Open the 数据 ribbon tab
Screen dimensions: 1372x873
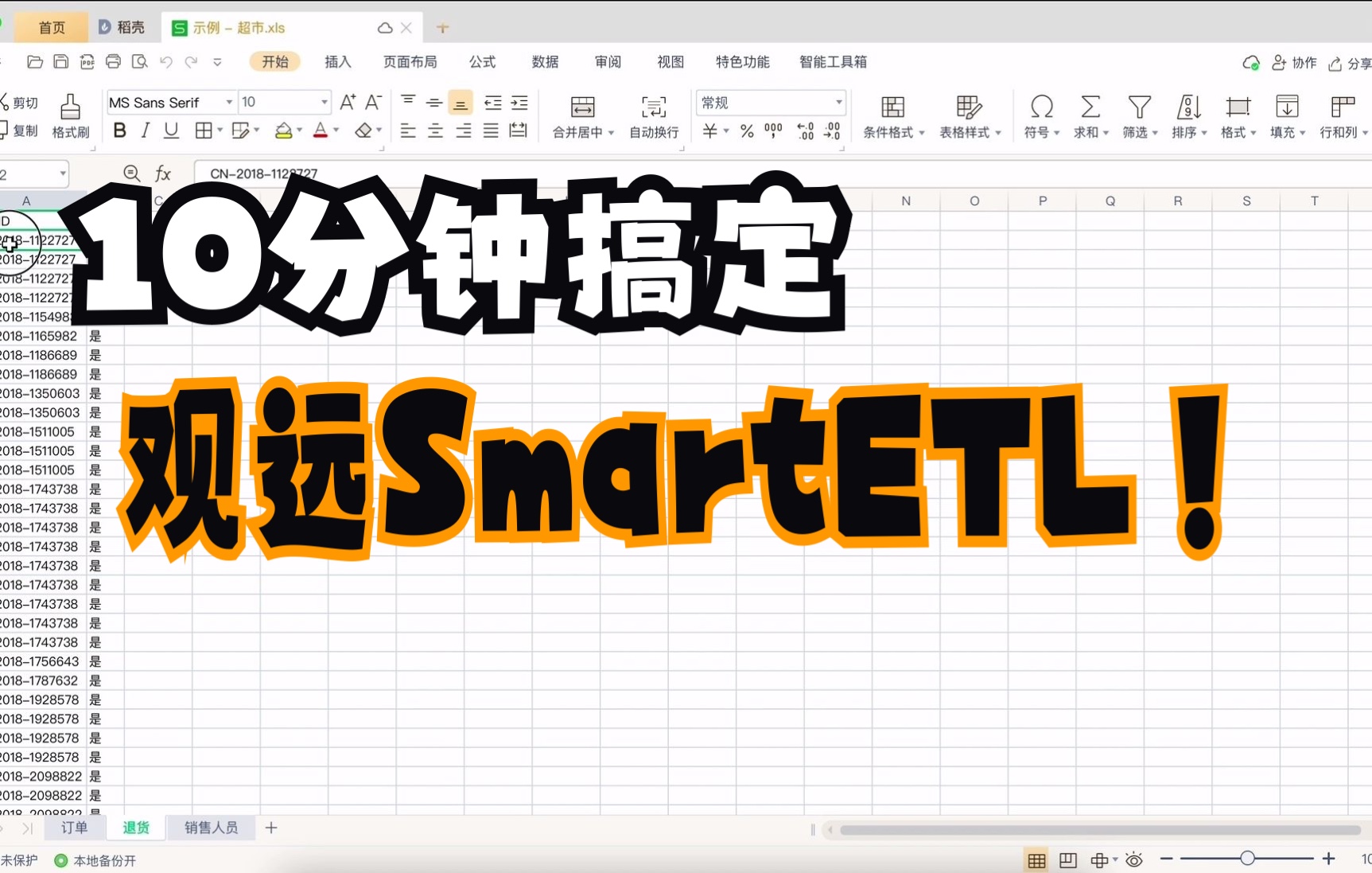pos(546,62)
